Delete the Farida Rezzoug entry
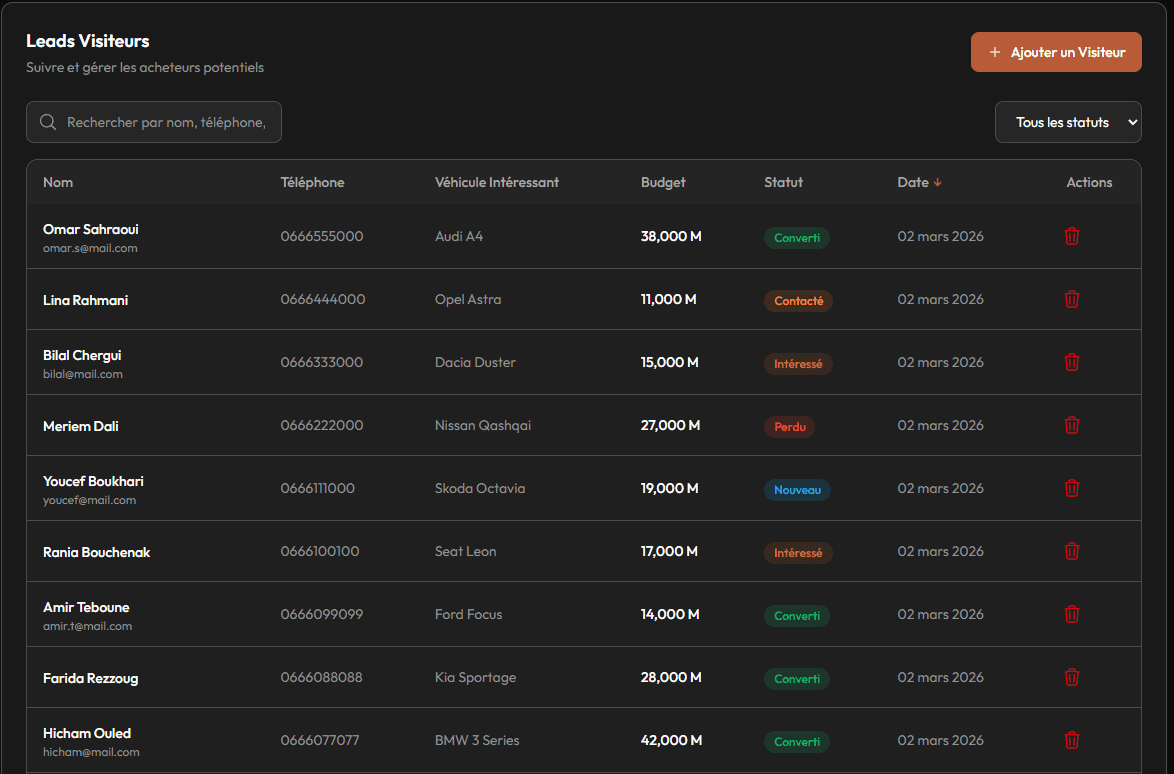 (1071, 678)
